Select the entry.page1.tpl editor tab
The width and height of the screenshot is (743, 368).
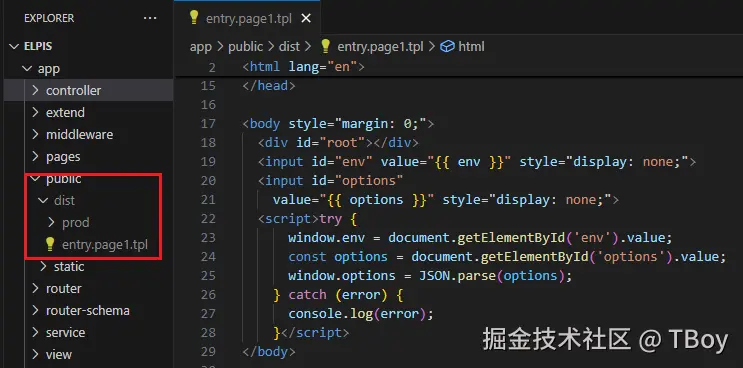(x=247, y=18)
